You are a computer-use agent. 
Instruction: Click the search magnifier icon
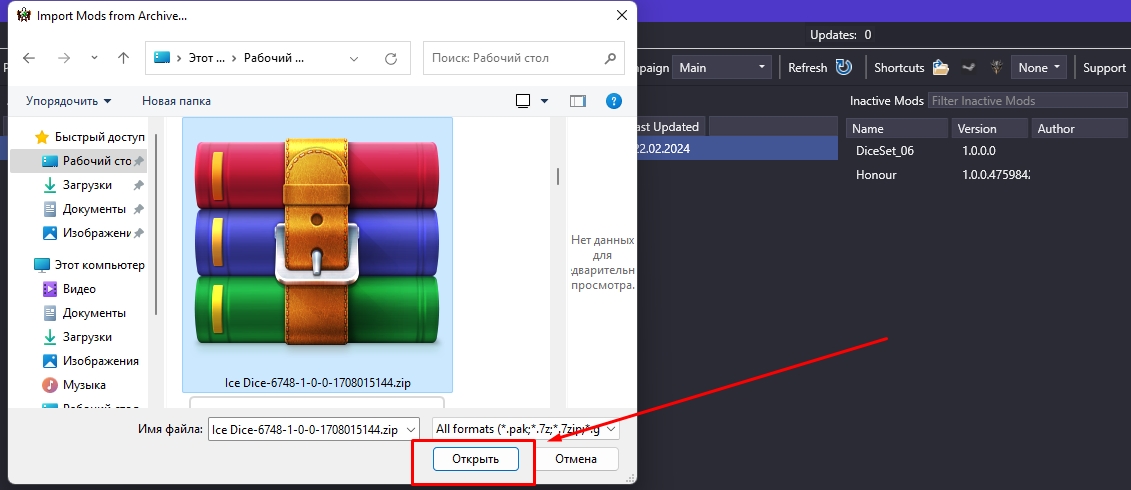coord(610,58)
